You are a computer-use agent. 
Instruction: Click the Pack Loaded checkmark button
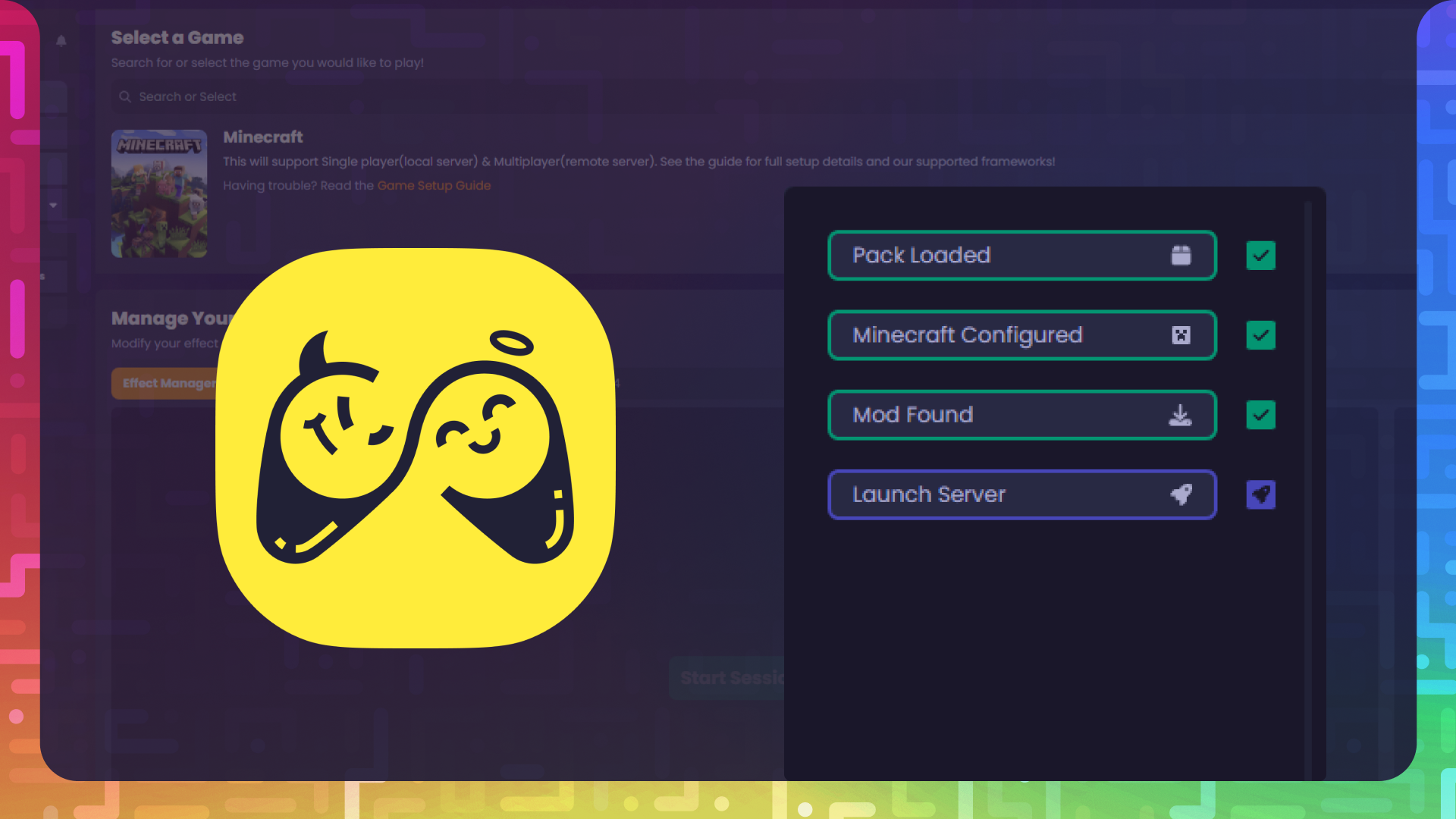pos(1261,256)
